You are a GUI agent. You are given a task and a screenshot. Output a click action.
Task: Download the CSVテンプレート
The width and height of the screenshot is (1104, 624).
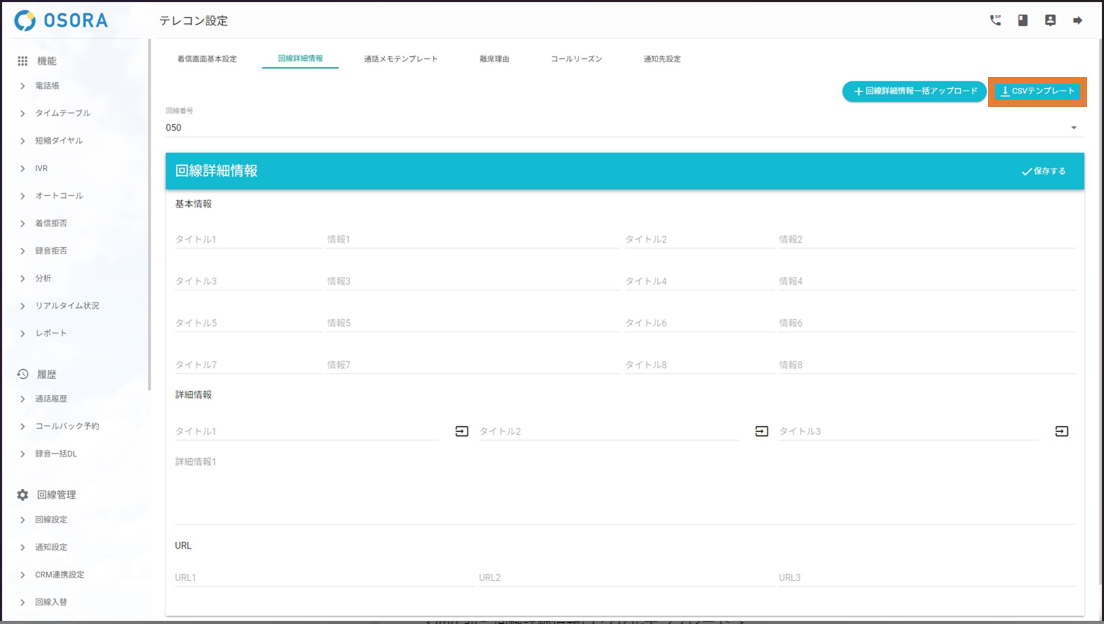tap(1037, 91)
